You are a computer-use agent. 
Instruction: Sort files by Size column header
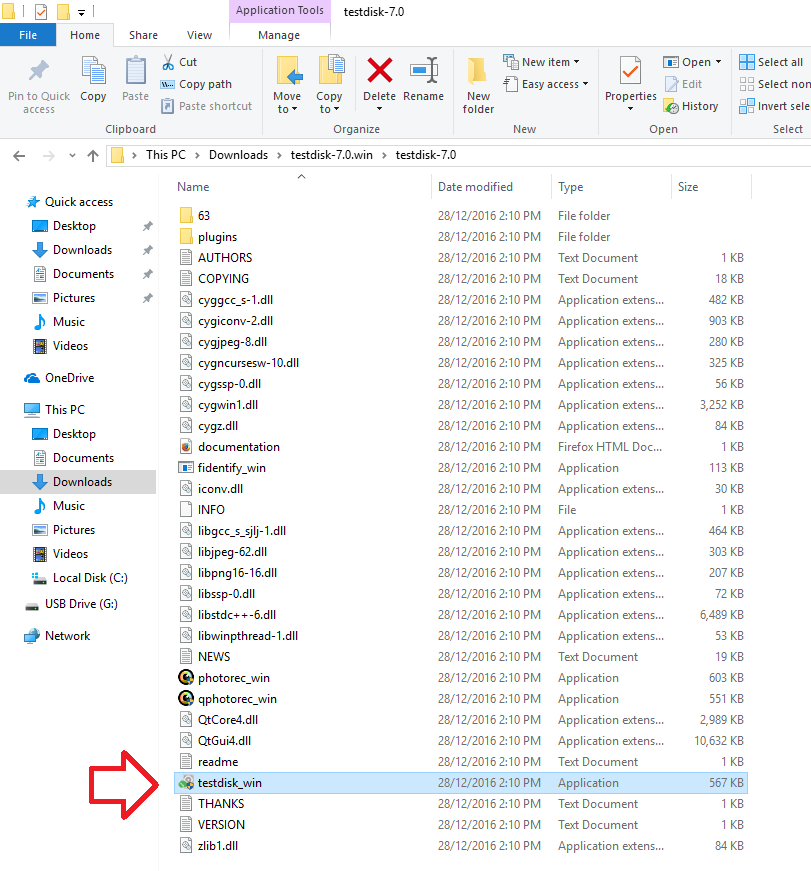(711, 187)
